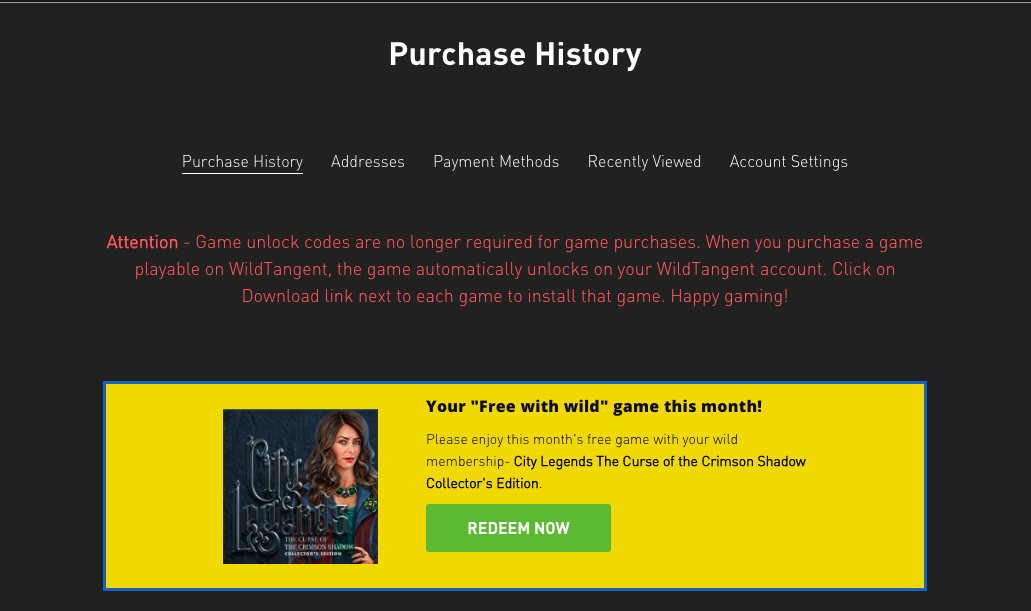Click the "membership-" word in the banner

[x=468, y=462]
